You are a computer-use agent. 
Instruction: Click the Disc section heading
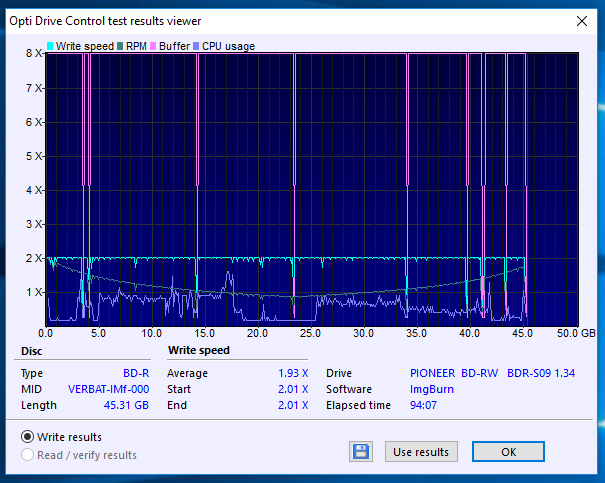click(x=32, y=351)
